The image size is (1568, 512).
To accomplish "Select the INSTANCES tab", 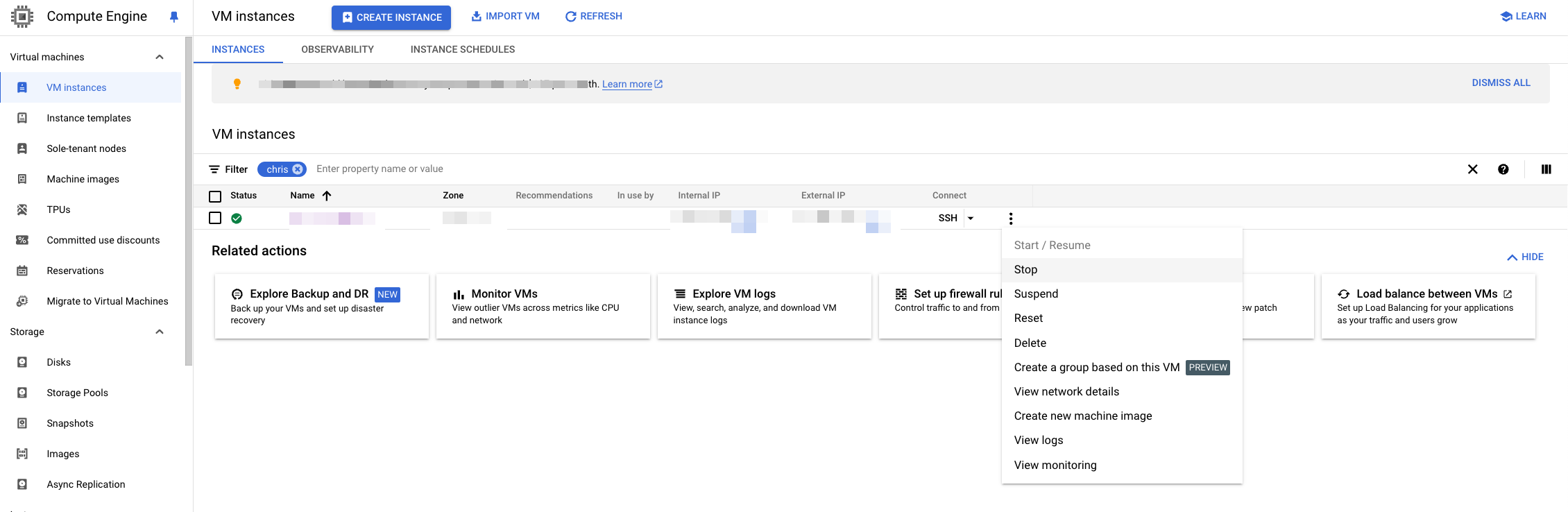I will (x=238, y=49).
